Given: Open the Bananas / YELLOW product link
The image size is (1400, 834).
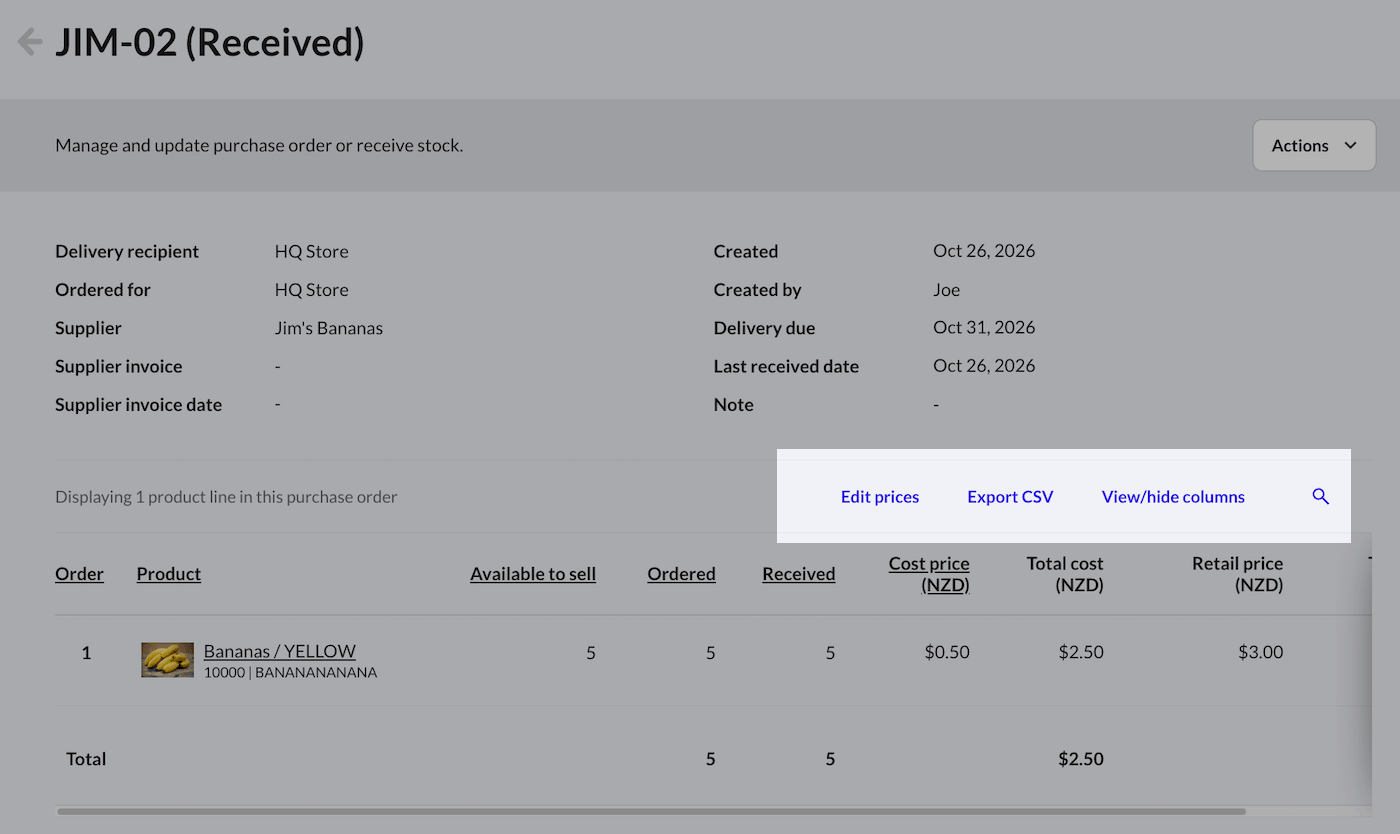Looking at the screenshot, I should tap(280, 651).
